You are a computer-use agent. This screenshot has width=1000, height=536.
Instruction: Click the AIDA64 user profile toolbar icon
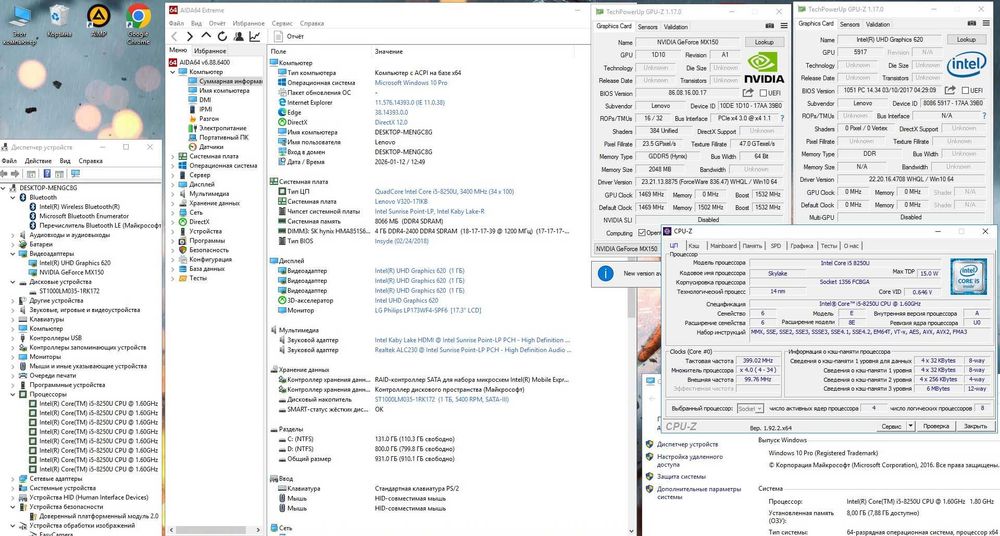[x=239, y=36]
